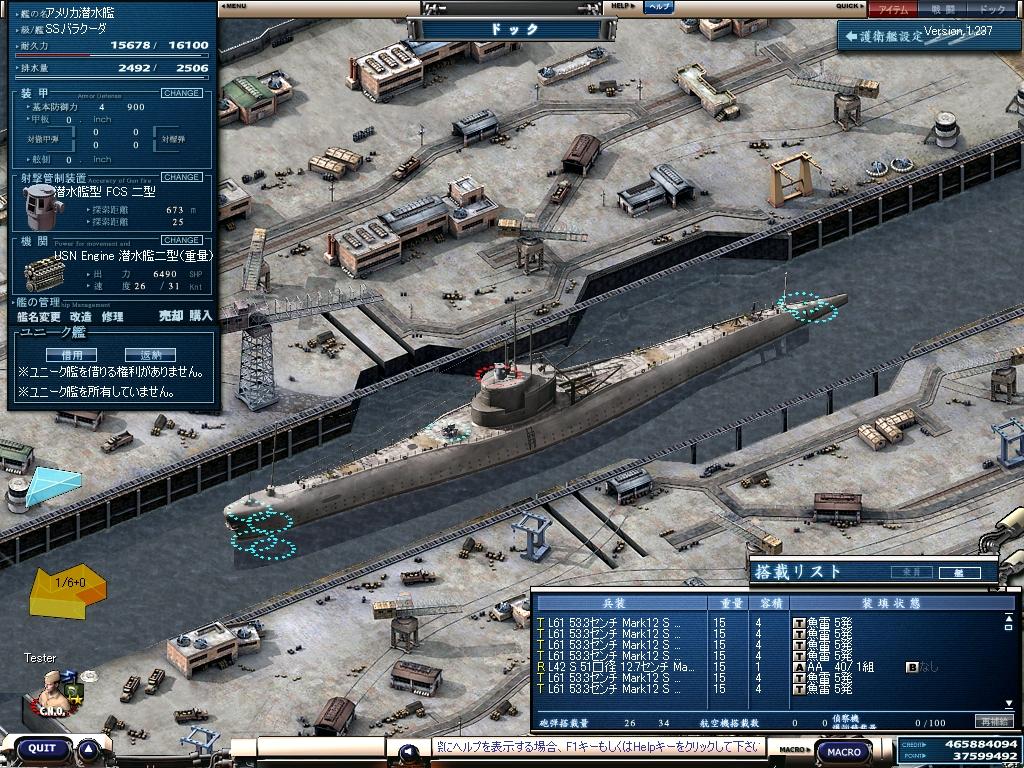Click the 借用 unique ship borrow button
Image resolution: width=1024 pixels, height=768 pixels.
click(71, 355)
